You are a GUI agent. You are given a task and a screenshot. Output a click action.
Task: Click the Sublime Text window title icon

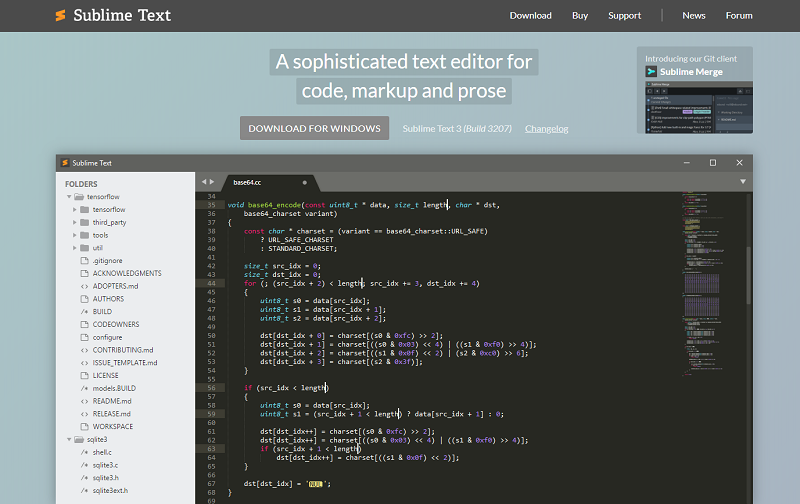65,163
